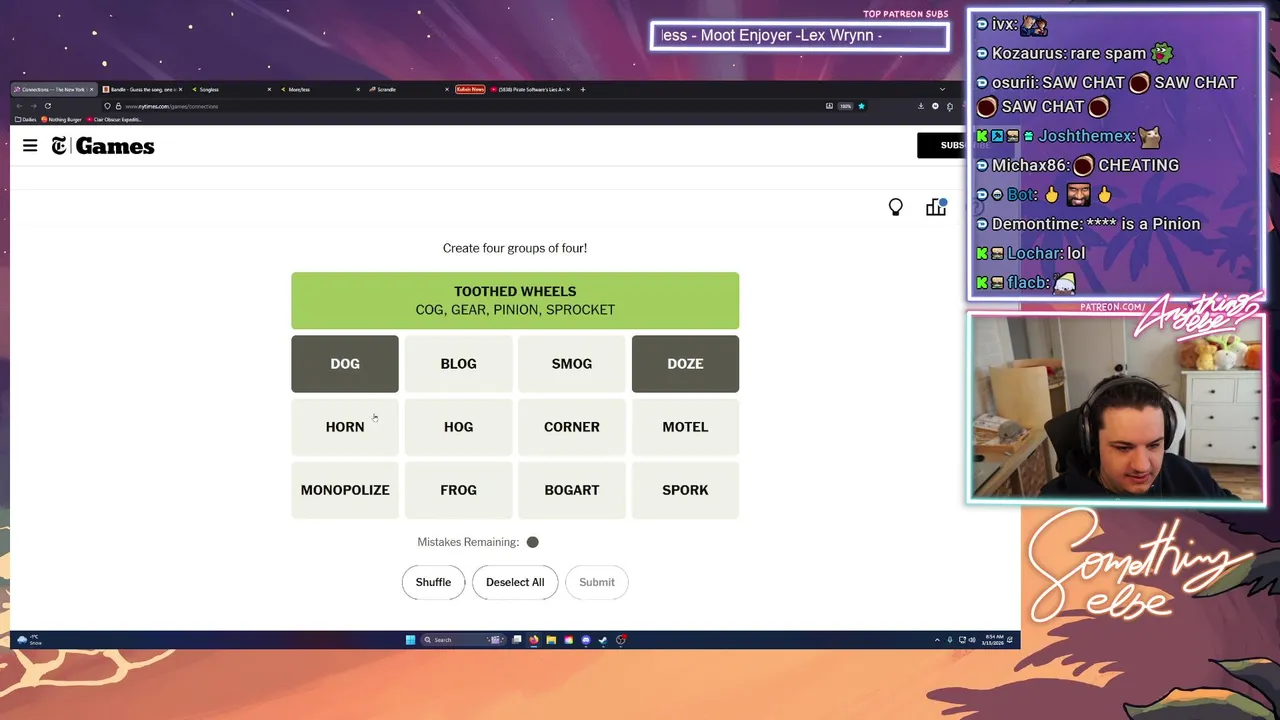The image size is (1280, 720).
Task: Click the Steam taskbar icon
Action: (603, 640)
